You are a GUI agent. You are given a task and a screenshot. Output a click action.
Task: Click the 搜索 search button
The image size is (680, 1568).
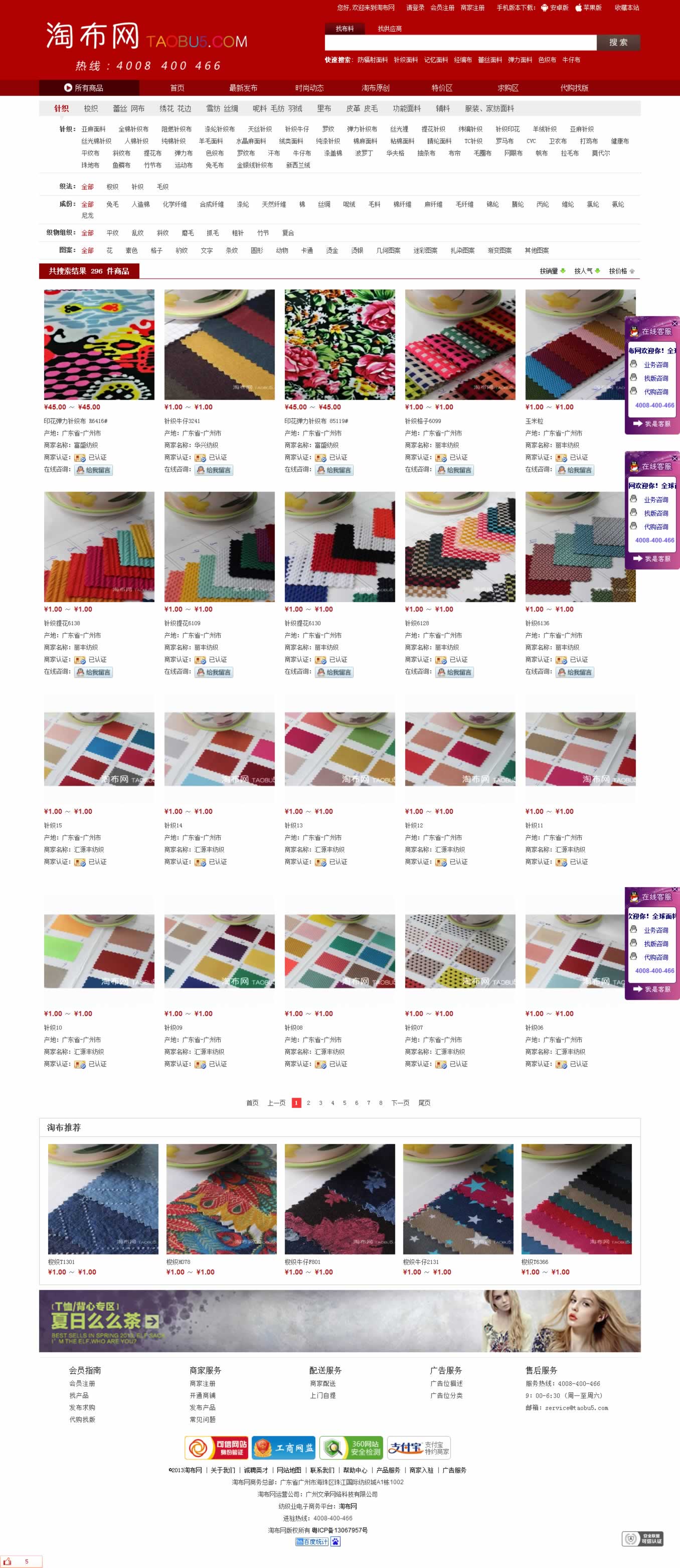click(x=618, y=43)
